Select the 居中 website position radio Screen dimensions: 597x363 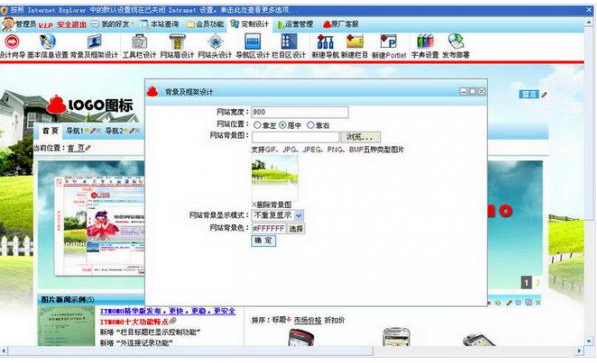click(283, 125)
